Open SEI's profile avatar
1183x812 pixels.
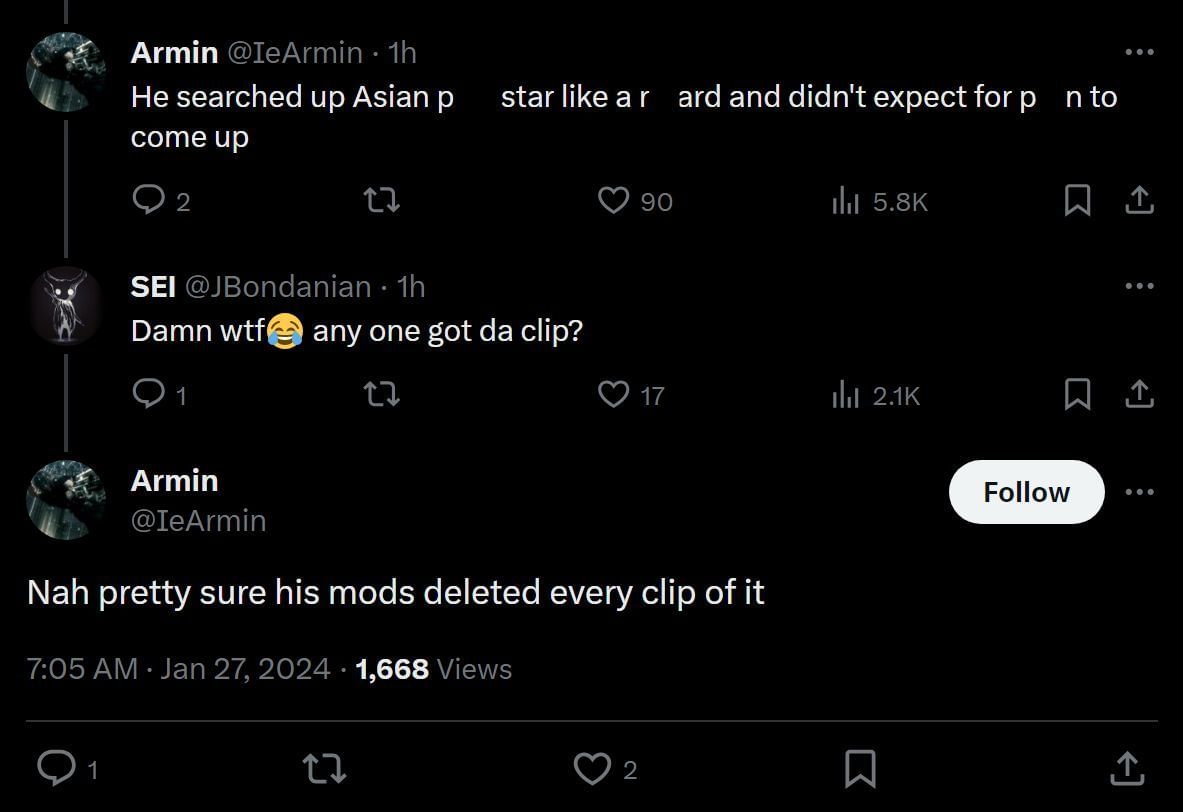[65, 307]
